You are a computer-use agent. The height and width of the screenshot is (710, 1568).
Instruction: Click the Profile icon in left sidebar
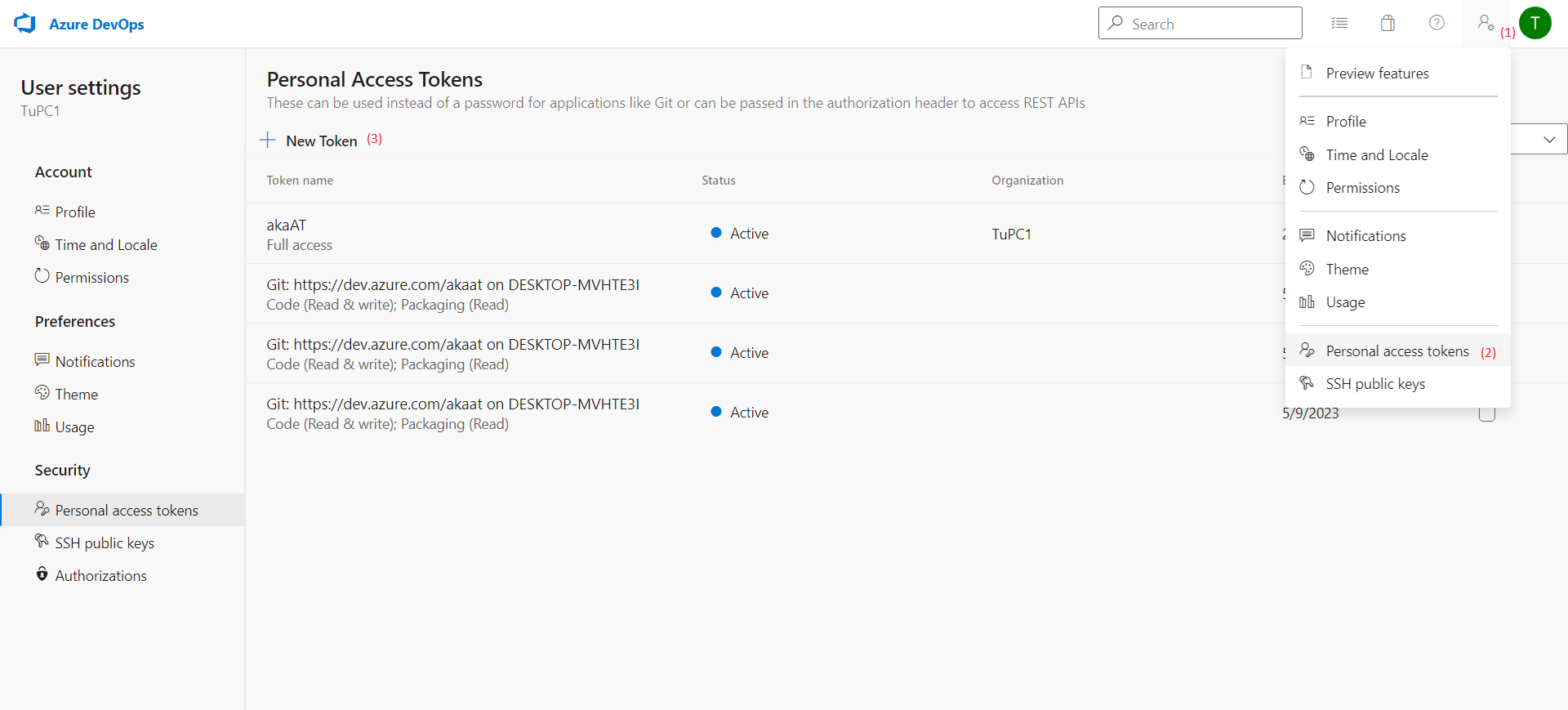pyautogui.click(x=42, y=211)
